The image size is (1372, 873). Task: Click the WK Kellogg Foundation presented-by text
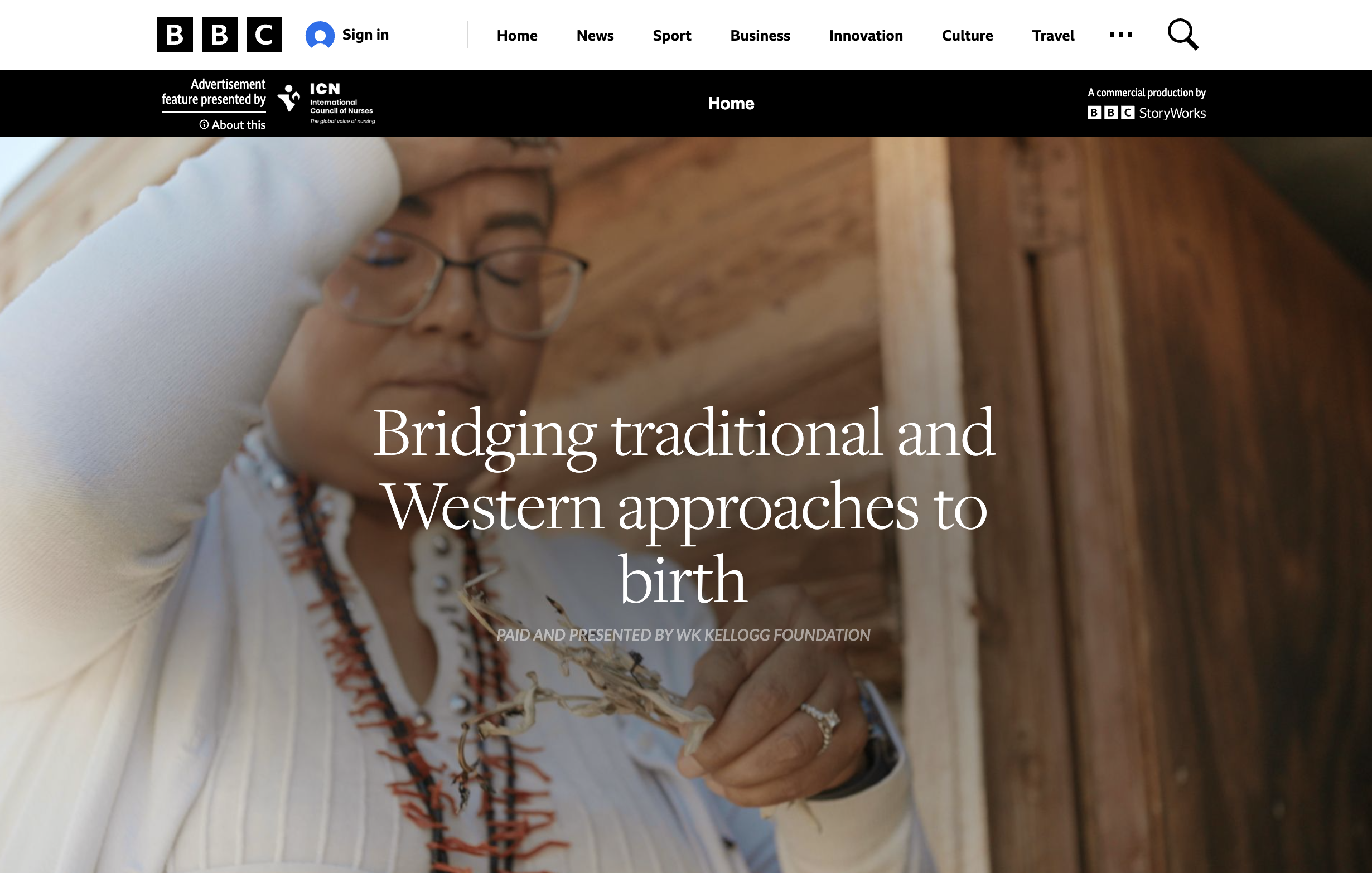[x=683, y=634]
